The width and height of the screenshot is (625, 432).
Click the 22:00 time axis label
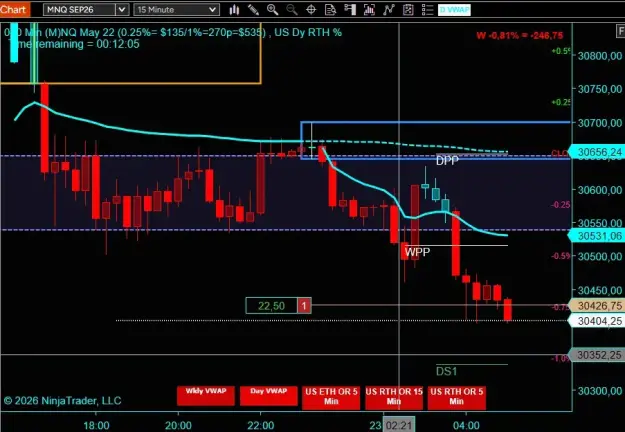click(x=261, y=426)
